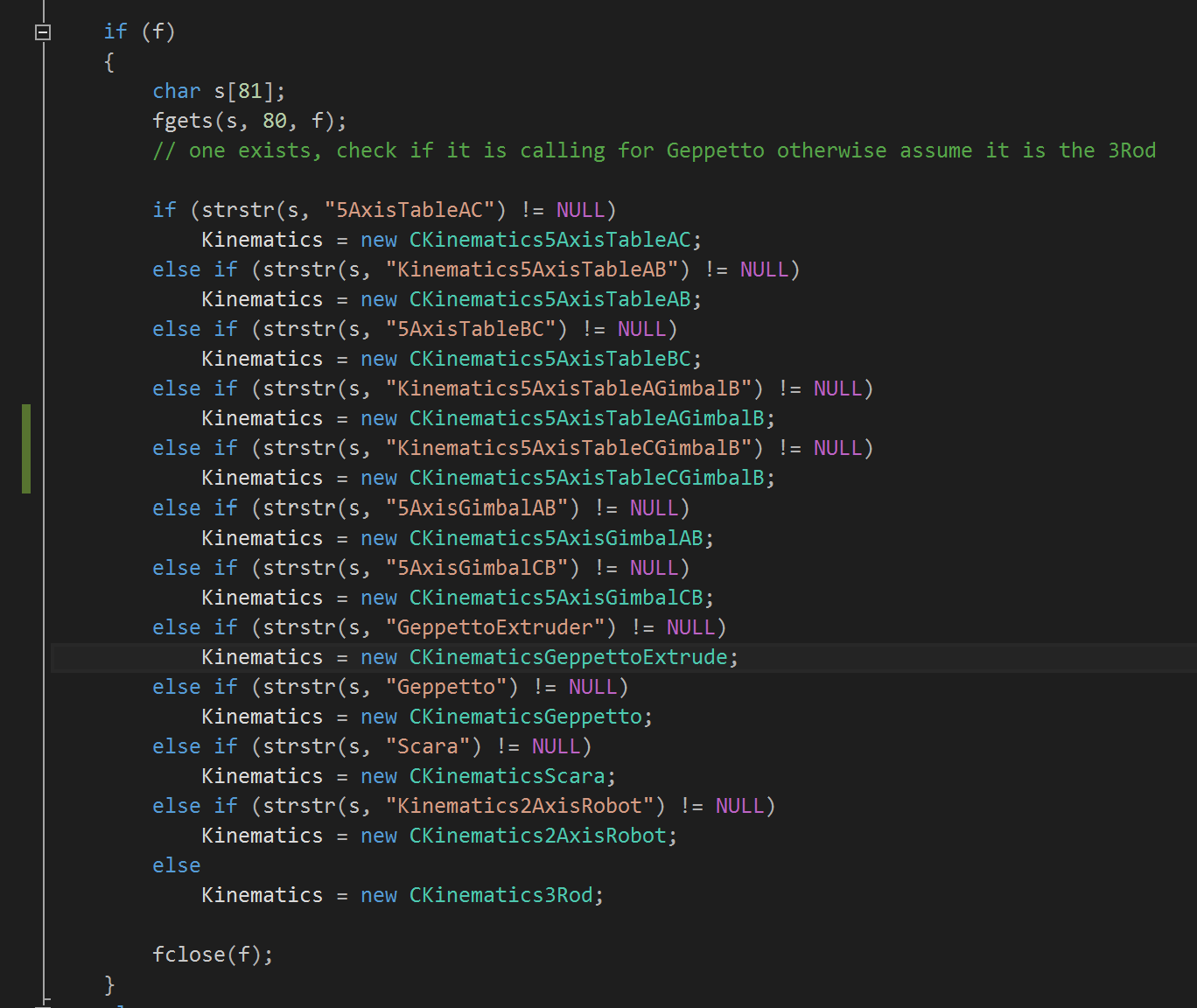Click the "Kinematics5AxisTableCGimbalB" string
The height and width of the screenshot is (1008, 1197).
click(x=574, y=448)
